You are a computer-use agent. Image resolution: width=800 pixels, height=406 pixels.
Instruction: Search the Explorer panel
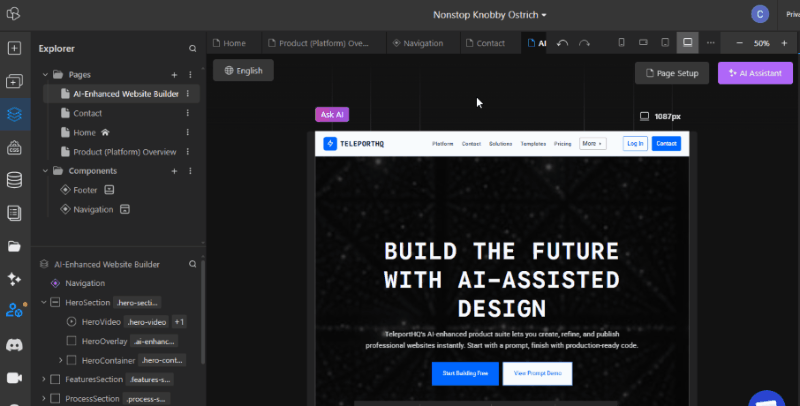coord(192,49)
